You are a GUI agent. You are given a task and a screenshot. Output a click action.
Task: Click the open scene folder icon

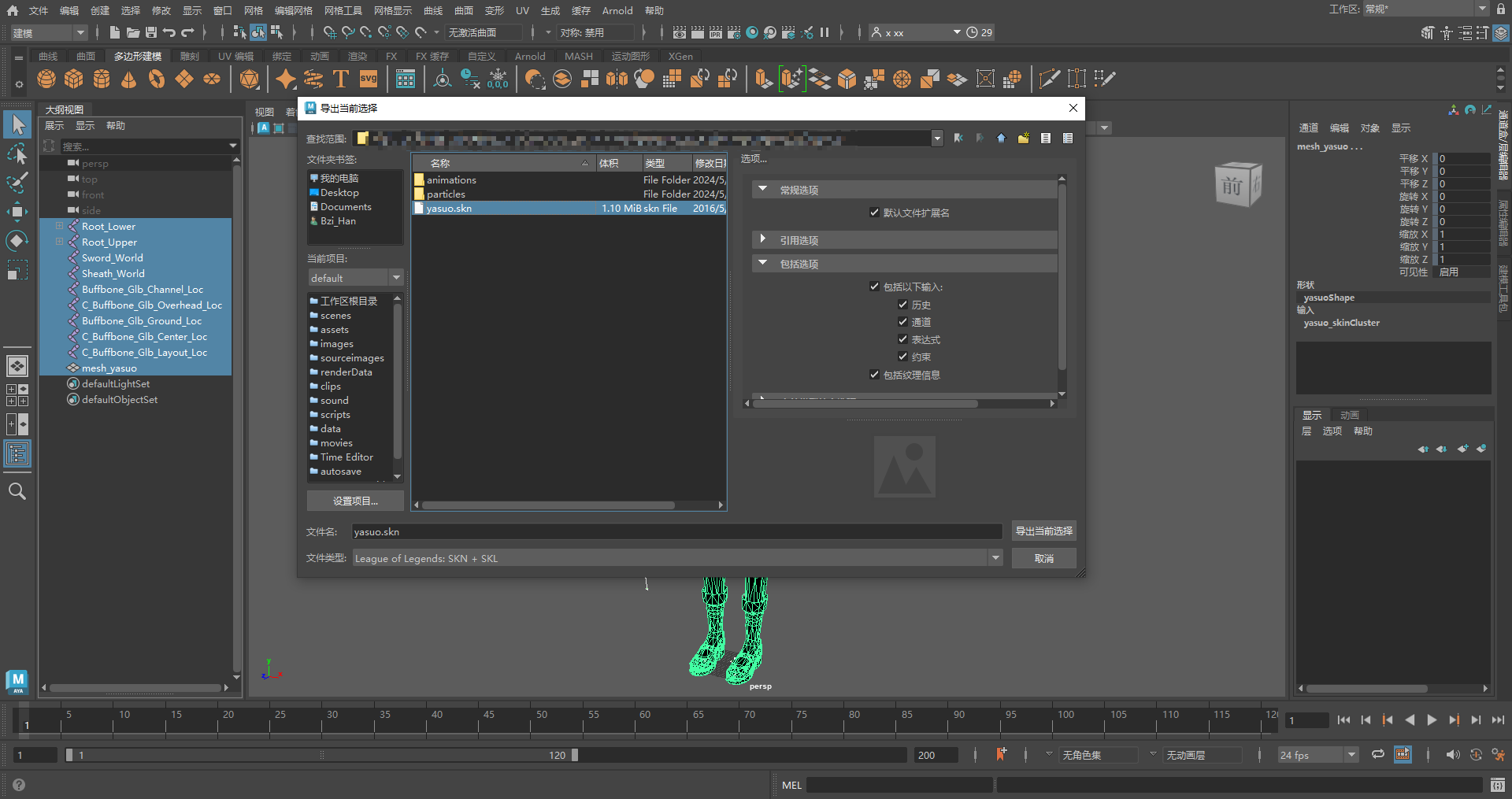133,32
